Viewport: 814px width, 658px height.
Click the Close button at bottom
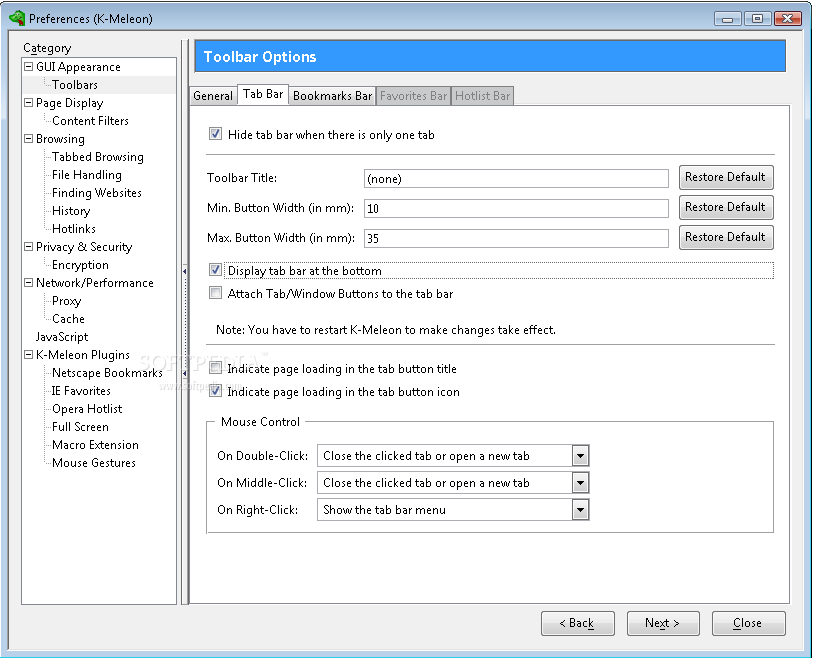tap(748, 623)
